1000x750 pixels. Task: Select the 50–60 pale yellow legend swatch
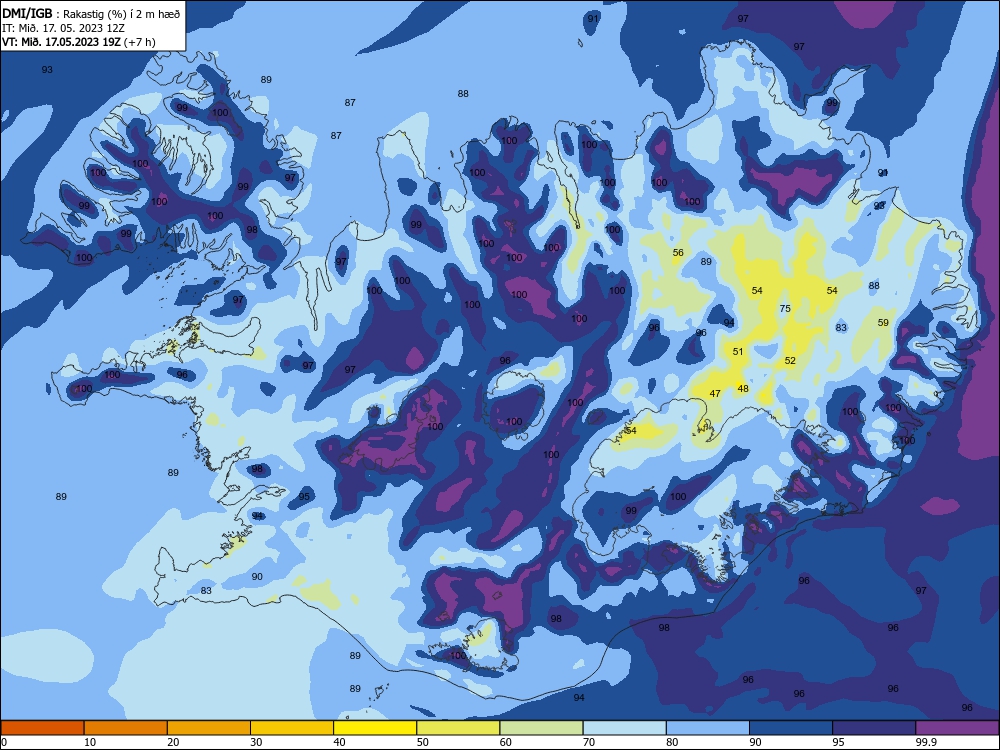click(458, 728)
